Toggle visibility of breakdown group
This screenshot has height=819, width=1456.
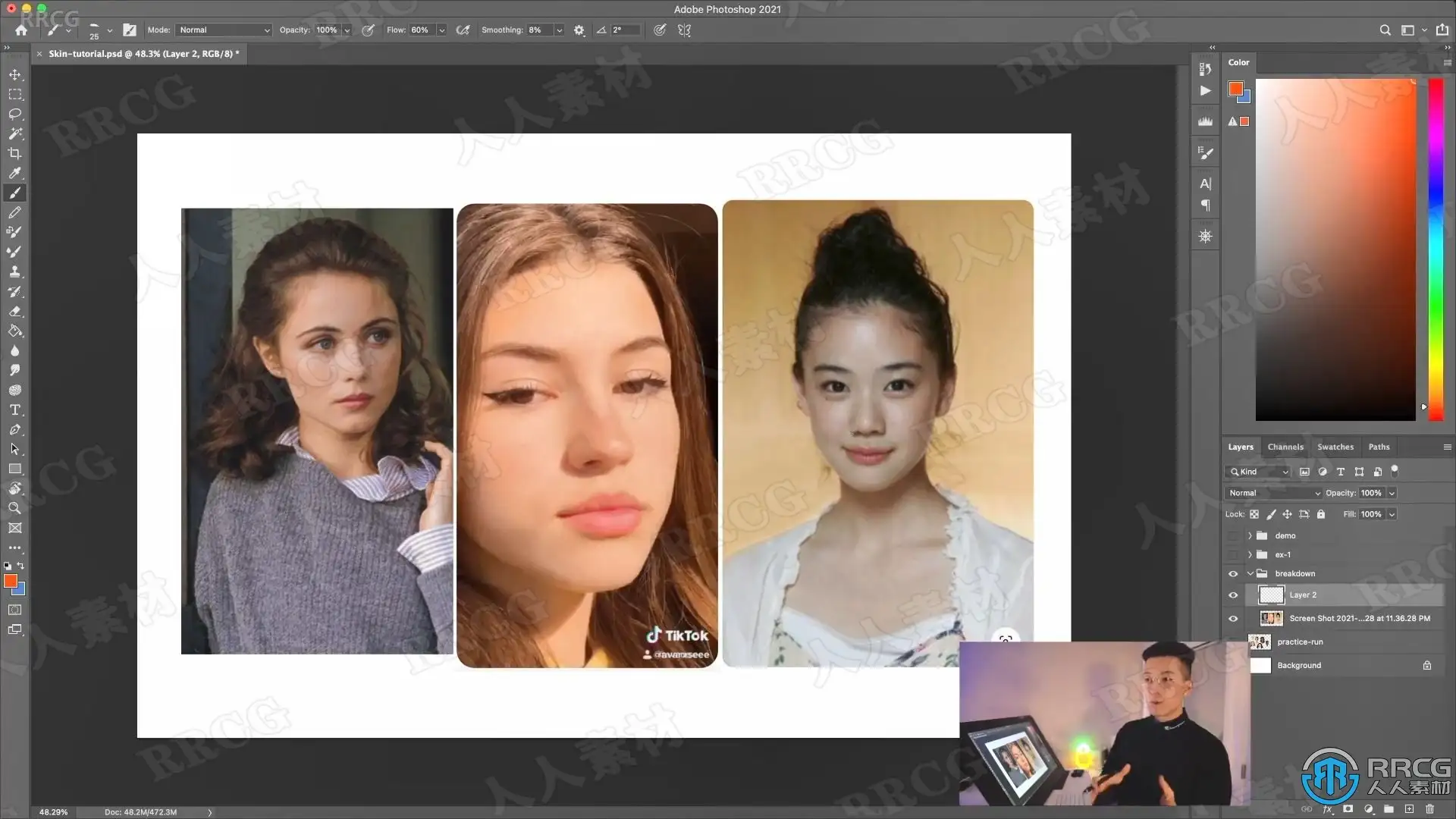tap(1233, 574)
